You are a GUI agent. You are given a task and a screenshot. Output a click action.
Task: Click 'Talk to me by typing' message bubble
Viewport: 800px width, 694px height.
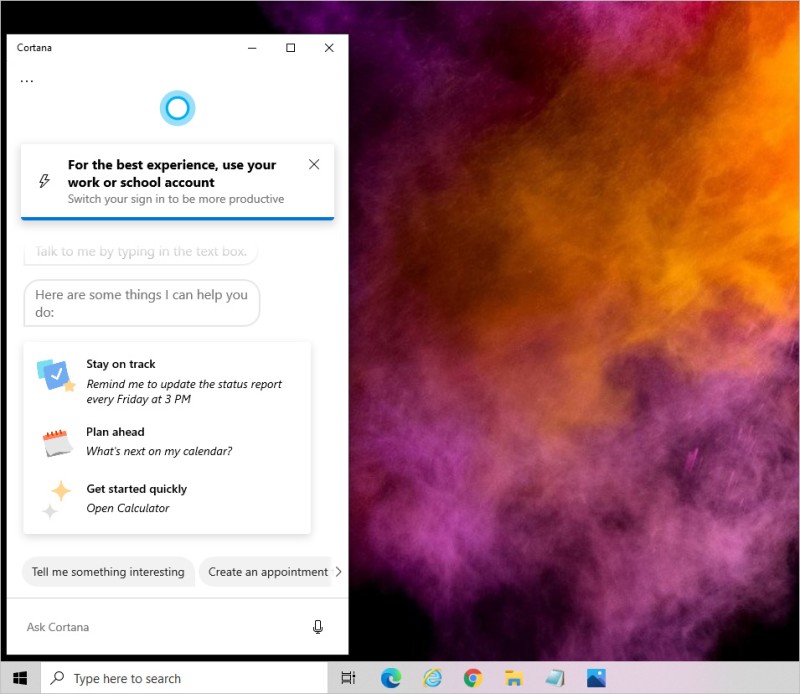(x=140, y=252)
